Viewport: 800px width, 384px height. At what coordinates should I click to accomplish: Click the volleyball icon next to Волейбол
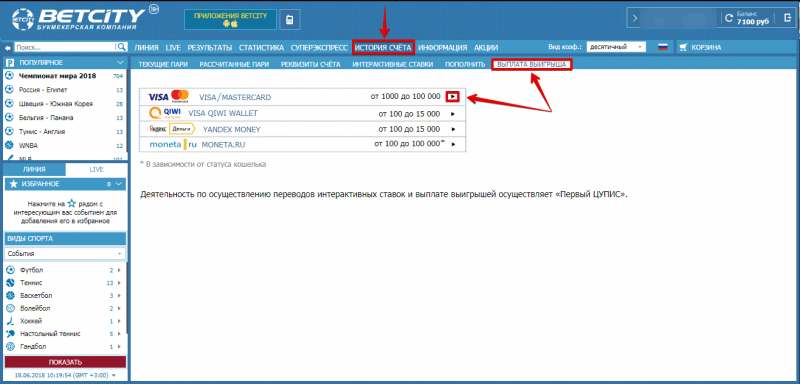click(10, 308)
